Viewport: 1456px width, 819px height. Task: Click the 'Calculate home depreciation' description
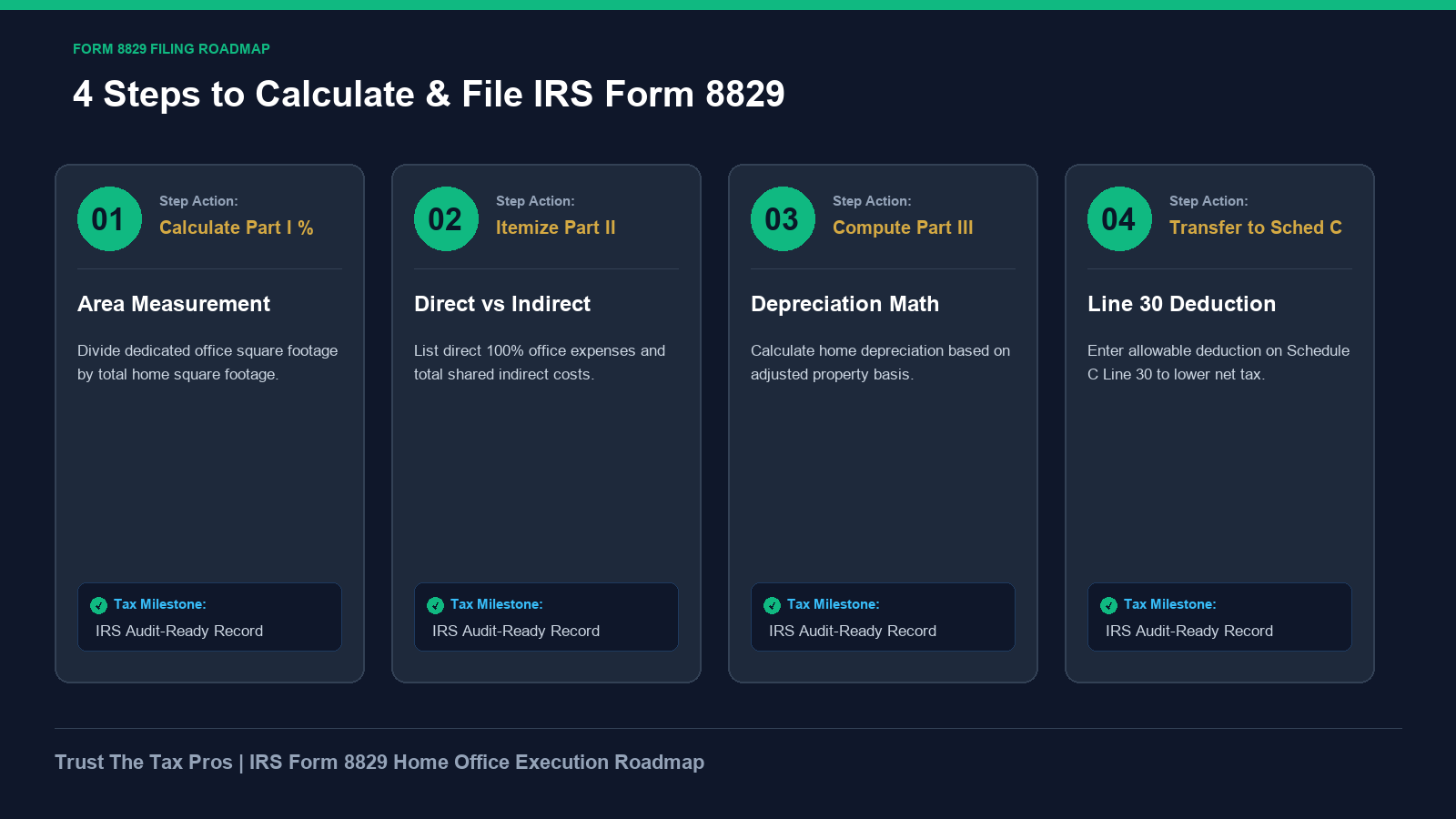[880, 362]
